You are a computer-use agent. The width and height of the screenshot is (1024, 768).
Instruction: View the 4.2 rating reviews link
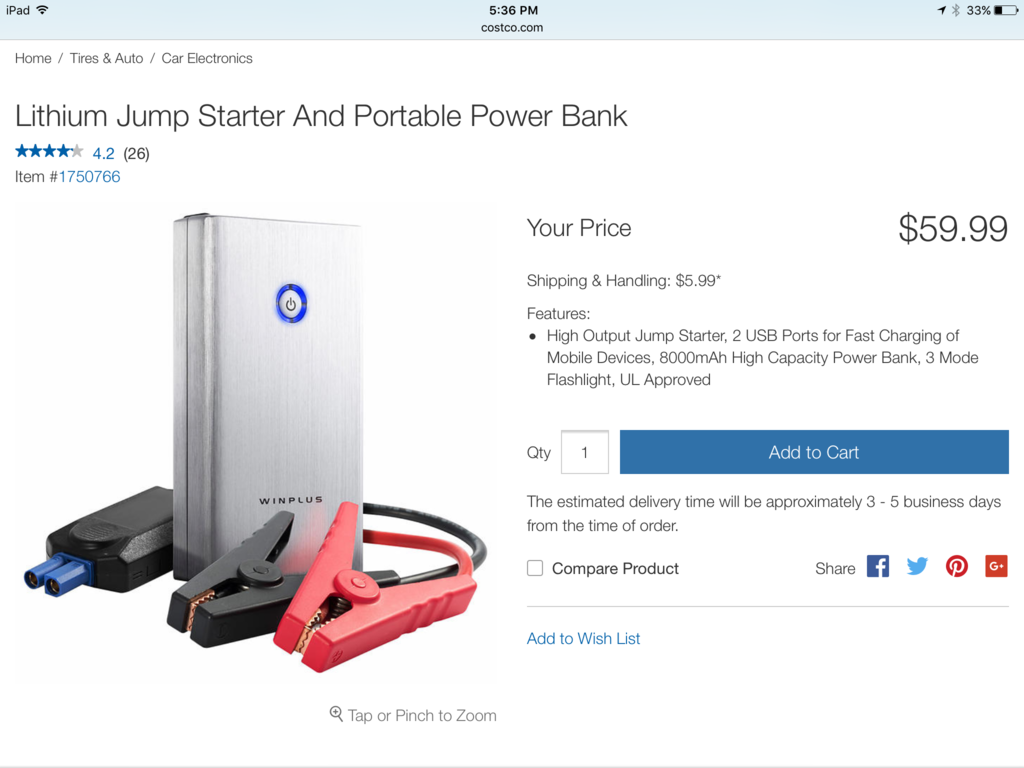pyautogui.click(x=103, y=153)
